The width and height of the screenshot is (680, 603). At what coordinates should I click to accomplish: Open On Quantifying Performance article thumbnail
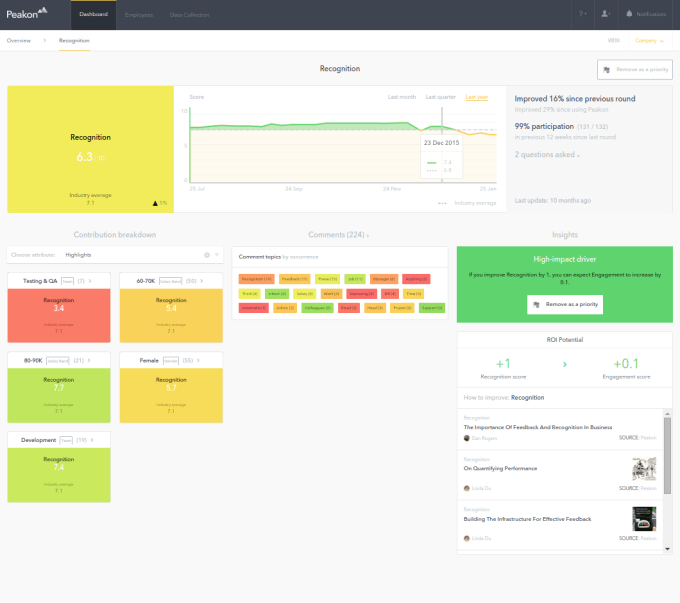point(644,469)
